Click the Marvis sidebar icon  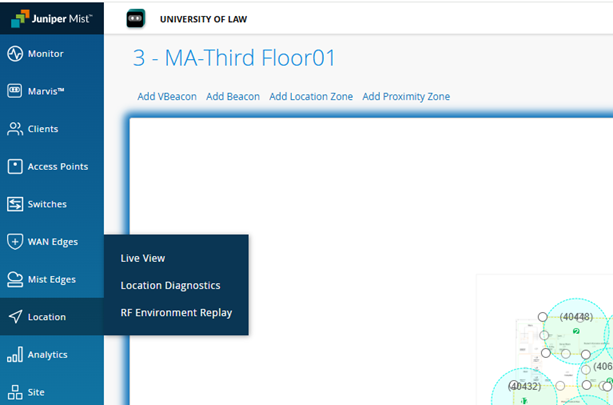point(14,91)
